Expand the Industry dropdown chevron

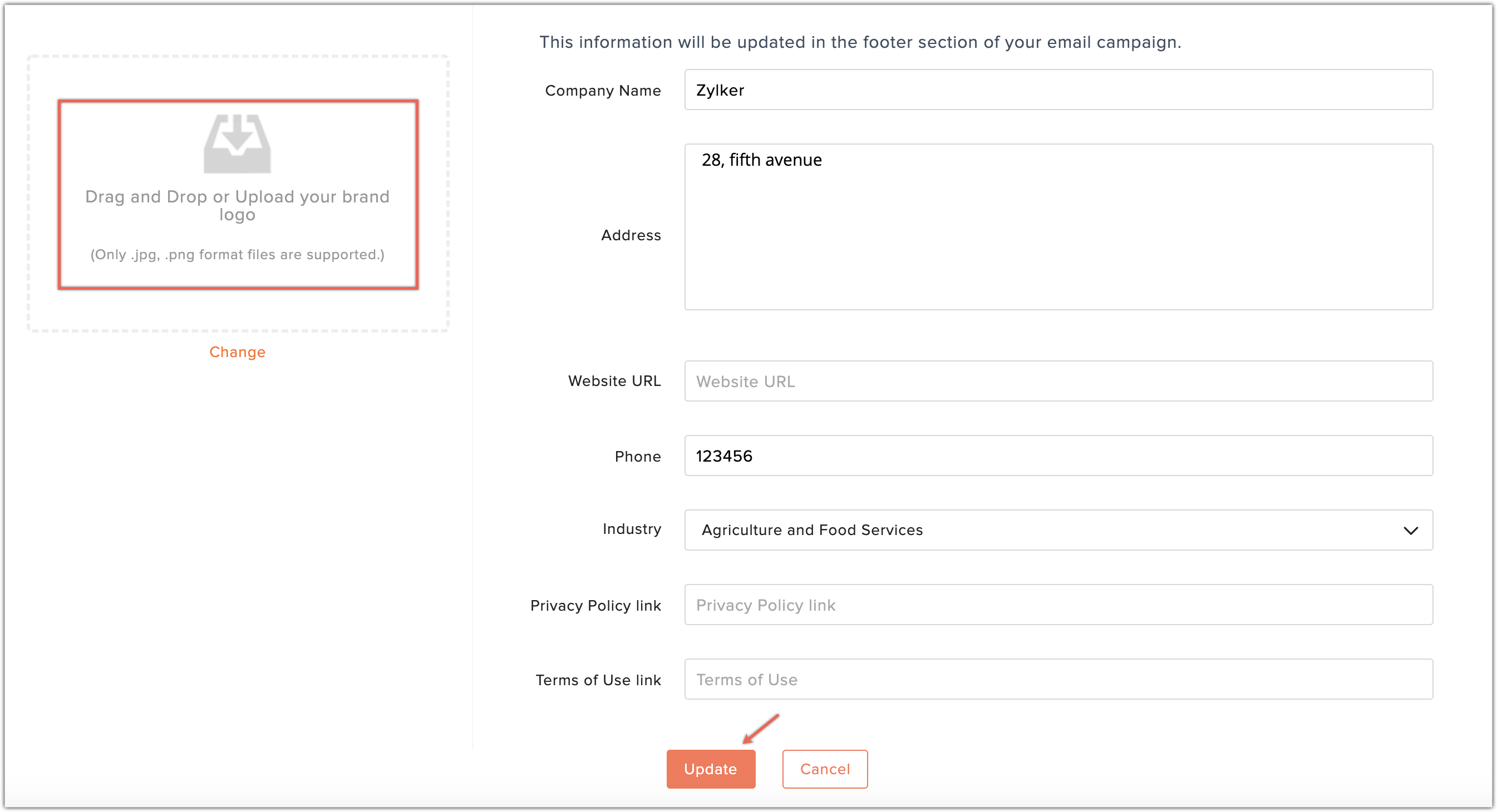(x=1410, y=530)
